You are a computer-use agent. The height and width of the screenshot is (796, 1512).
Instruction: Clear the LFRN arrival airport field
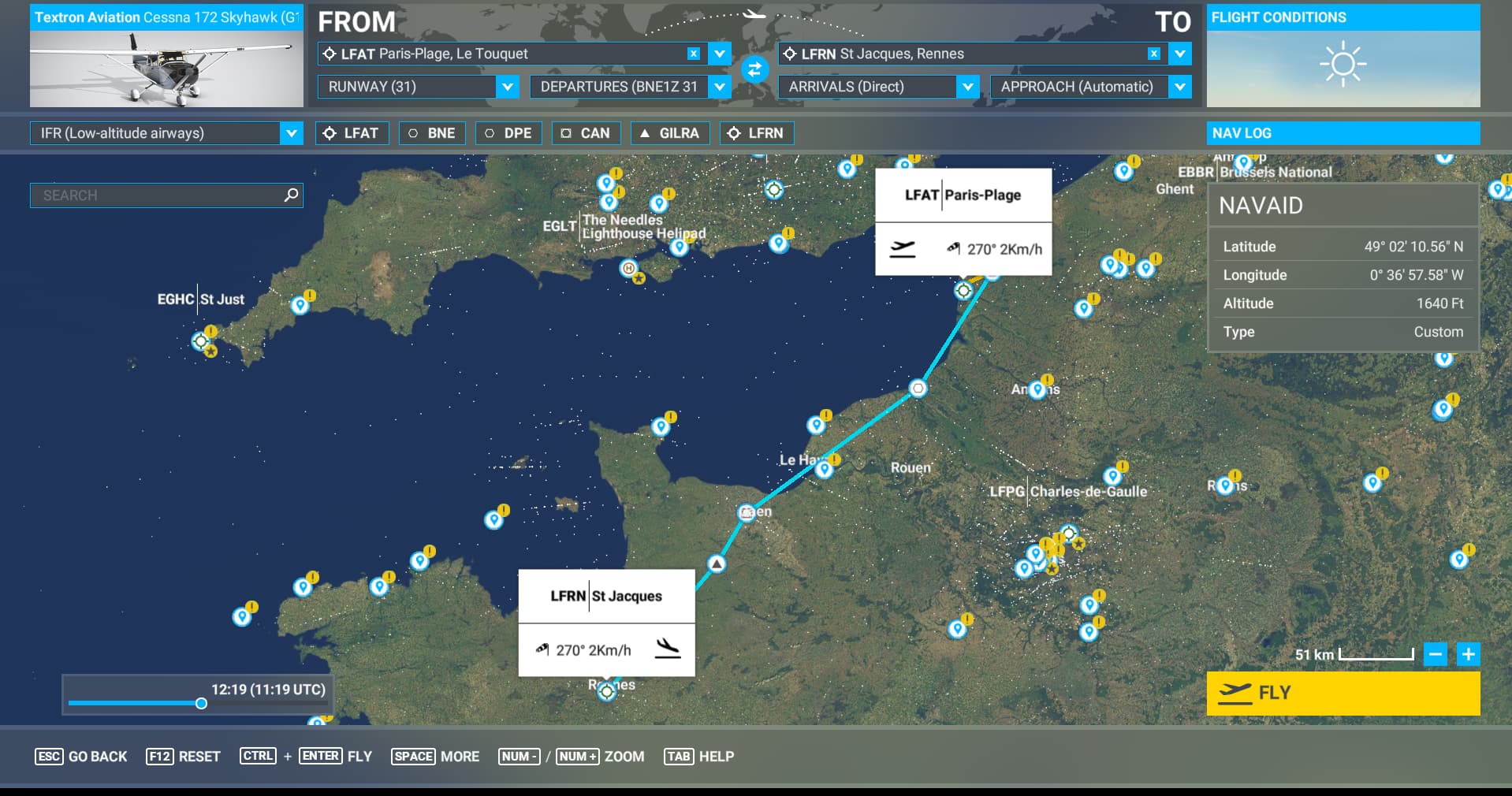[1154, 54]
